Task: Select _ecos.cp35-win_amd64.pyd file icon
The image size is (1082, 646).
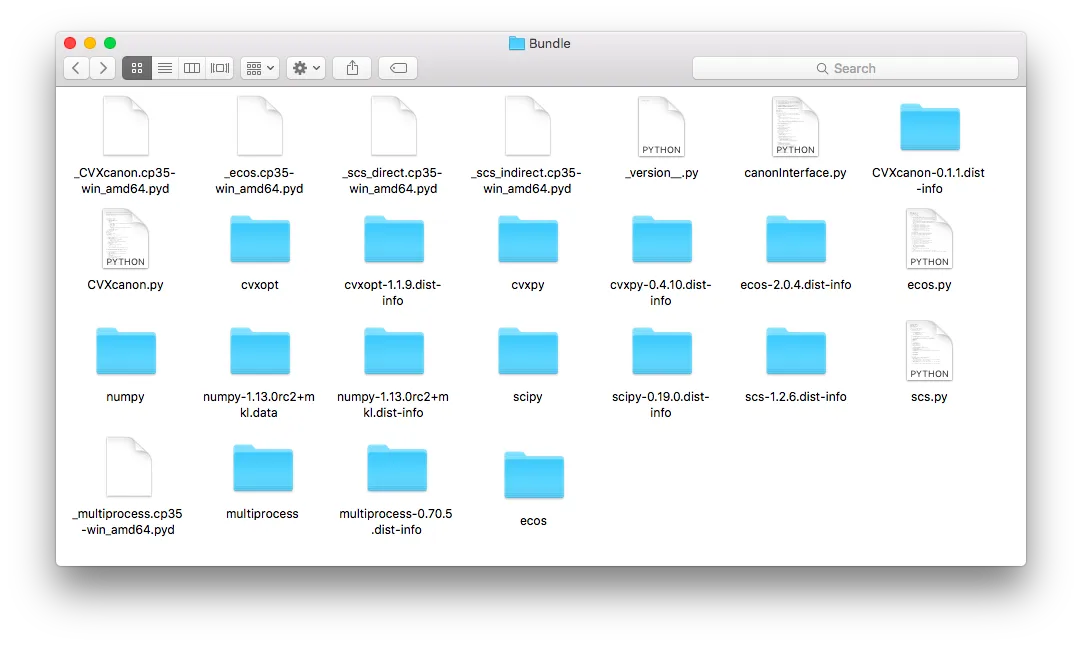Action: (259, 126)
